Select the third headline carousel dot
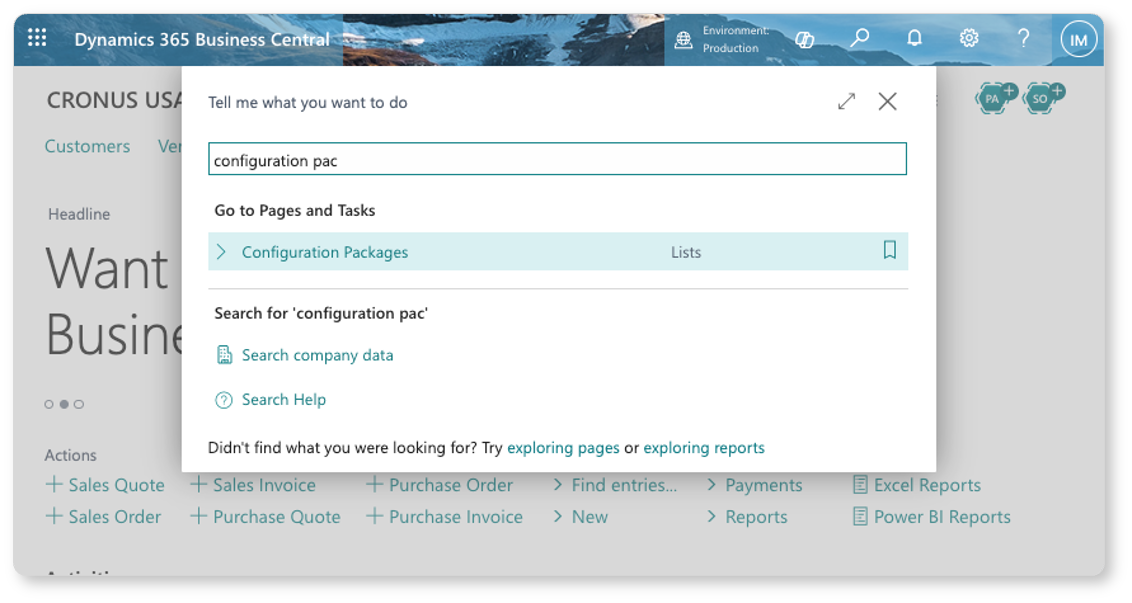This screenshot has width=1132, height=603. pyautogui.click(x=79, y=404)
